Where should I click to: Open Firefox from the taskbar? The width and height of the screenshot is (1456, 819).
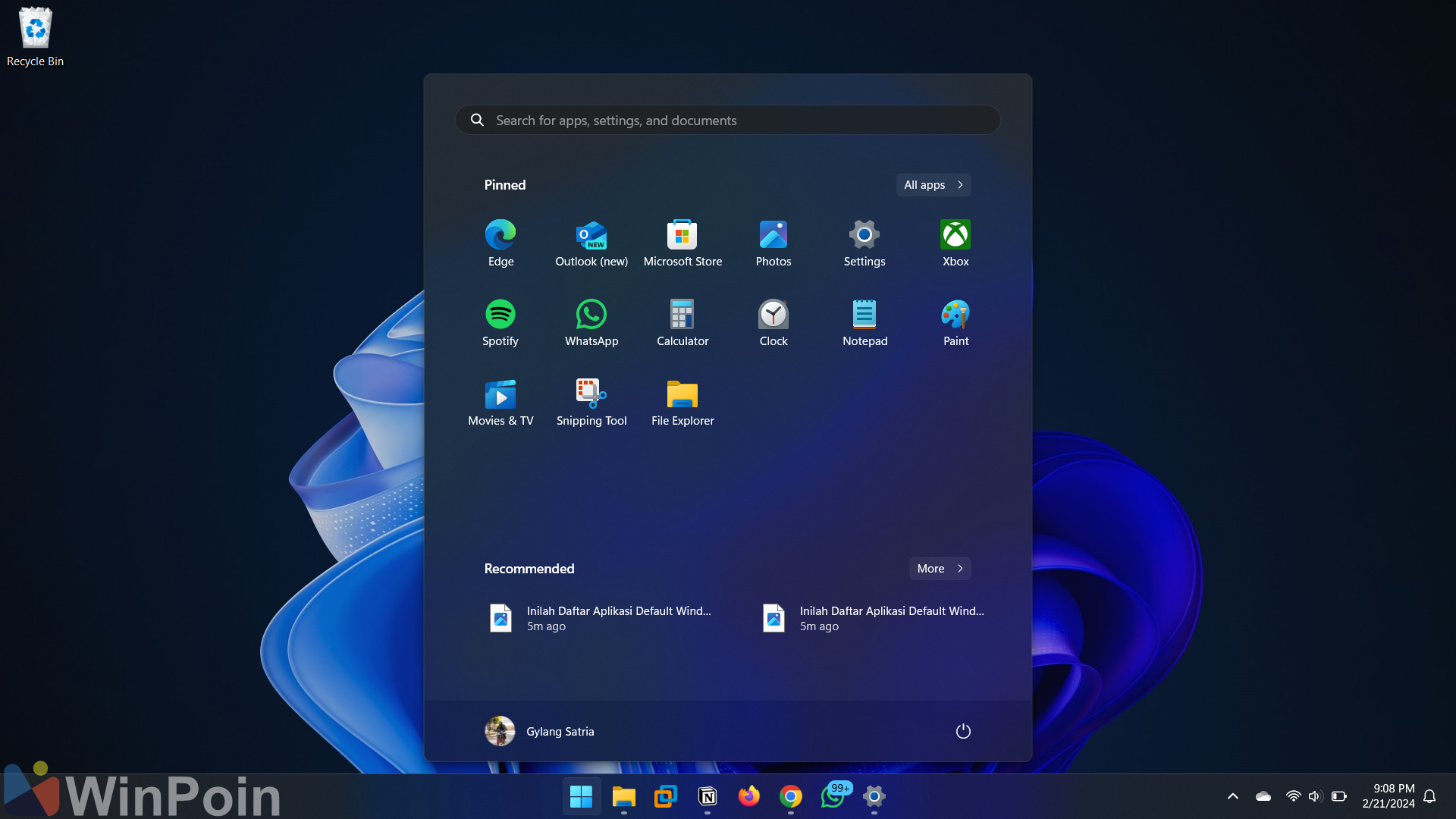[748, 796]
